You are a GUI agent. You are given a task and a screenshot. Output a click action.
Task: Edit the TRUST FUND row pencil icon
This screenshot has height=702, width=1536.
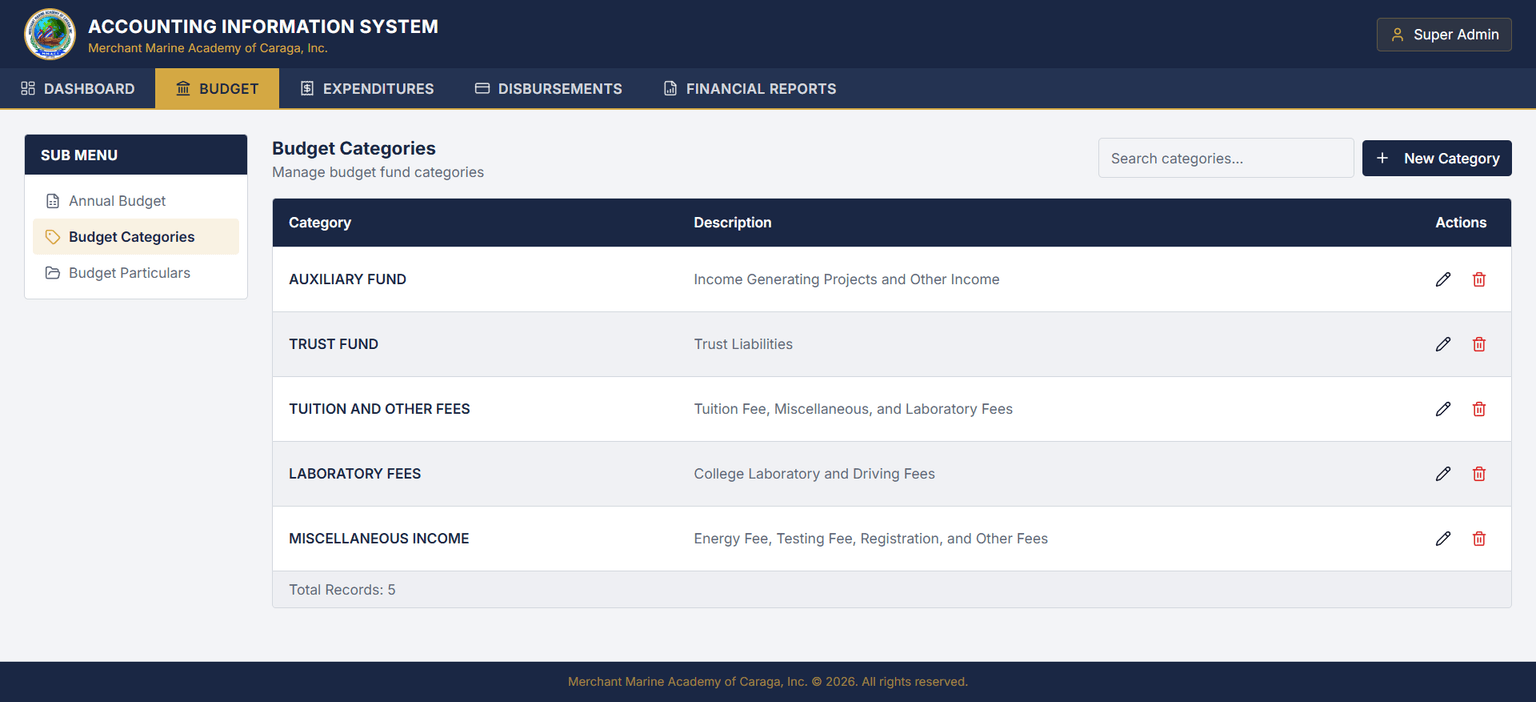(x=1443, y=344)
